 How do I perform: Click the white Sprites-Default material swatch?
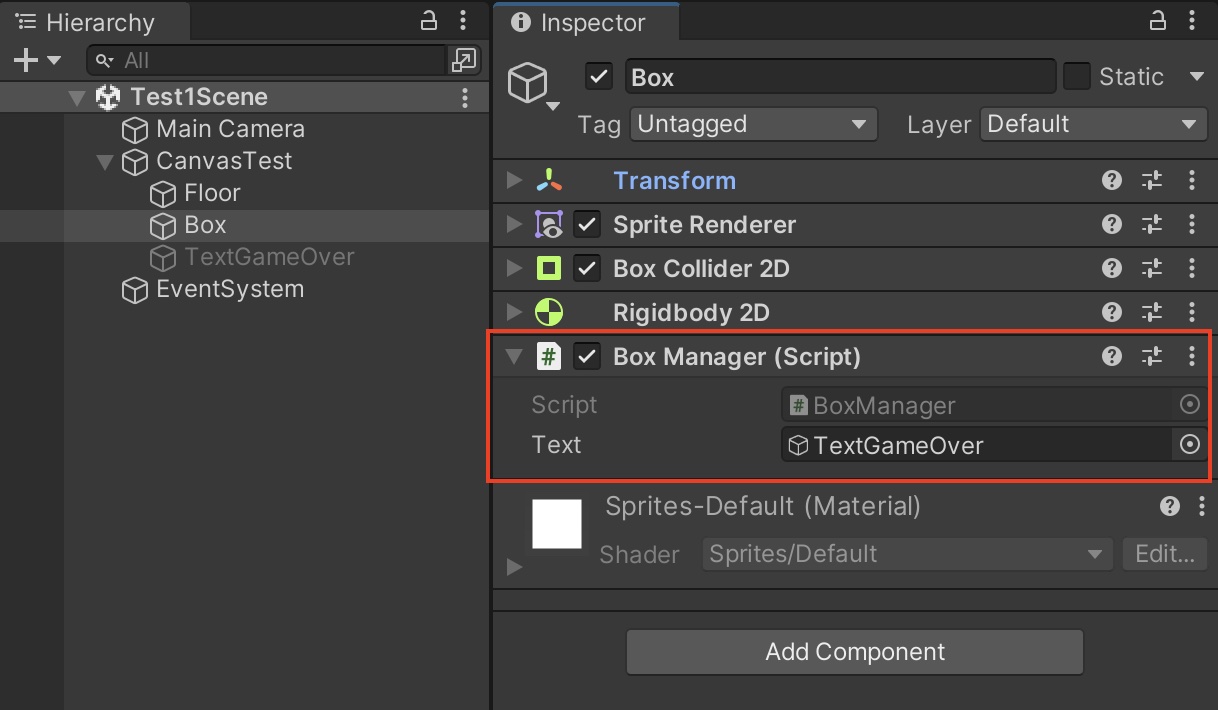pos(557,524)
